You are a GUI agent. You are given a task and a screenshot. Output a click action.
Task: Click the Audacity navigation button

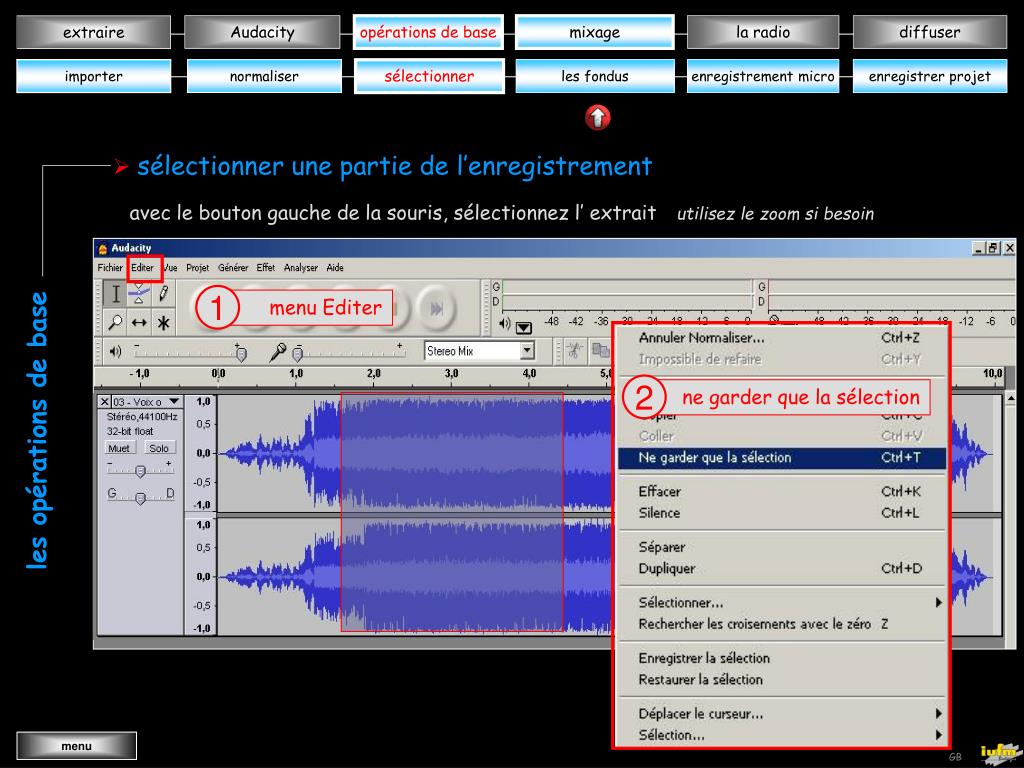(x=262, y=32)
